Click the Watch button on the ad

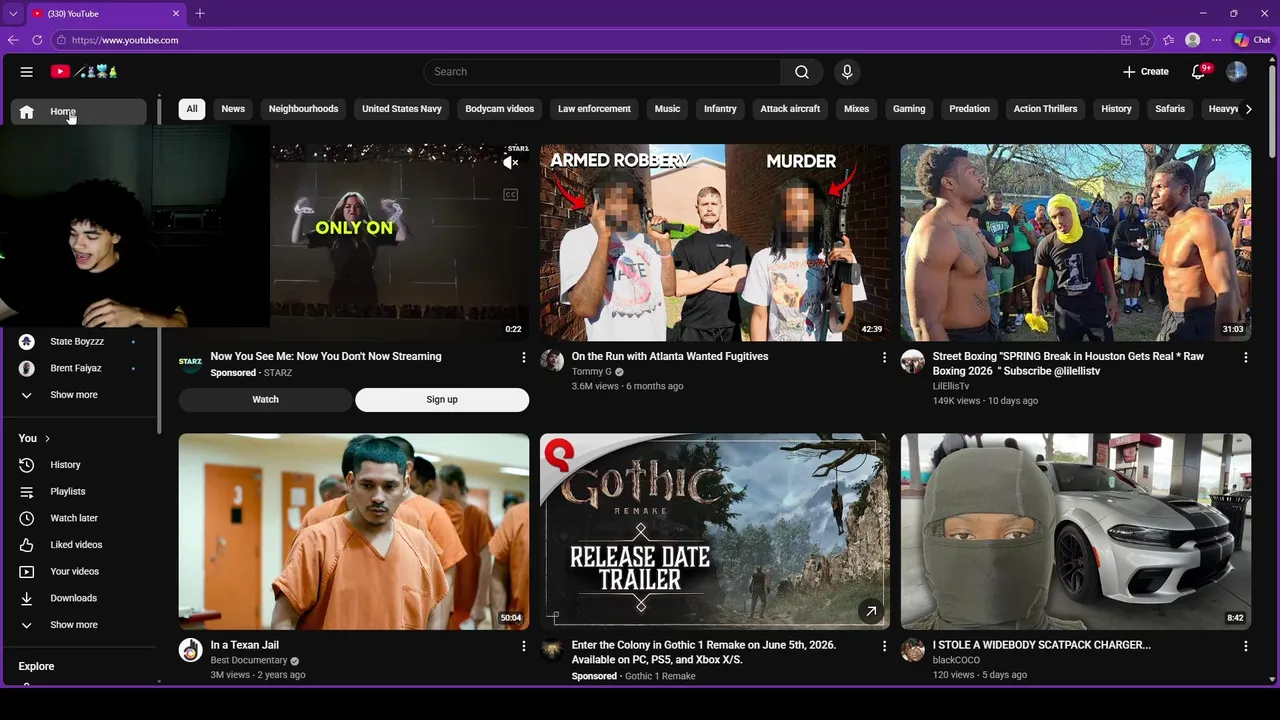click(x=266, y=400)
